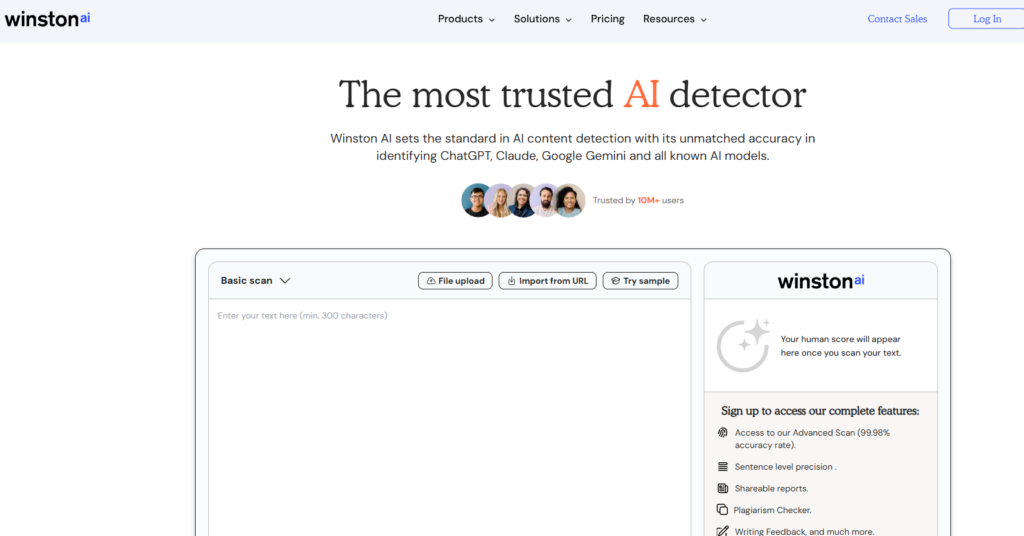The width and height of the screenshot is (1024, 536).
Task: Click the Writing Feedback pencil icon
Action: coord(722,531)
